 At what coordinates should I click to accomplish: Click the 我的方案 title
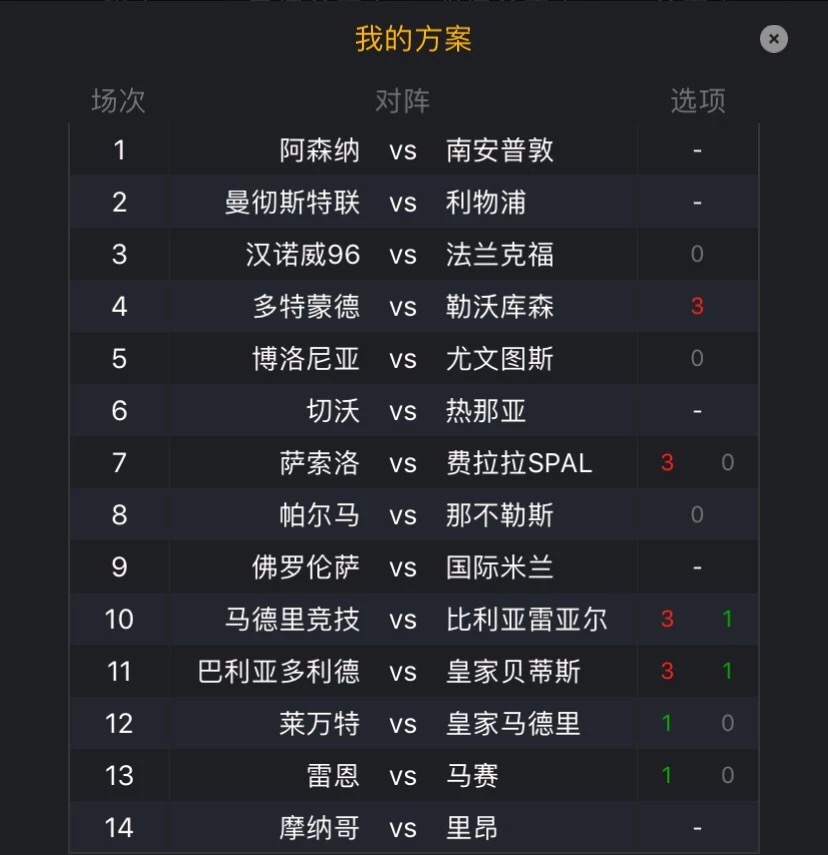(x=413, y=39)
